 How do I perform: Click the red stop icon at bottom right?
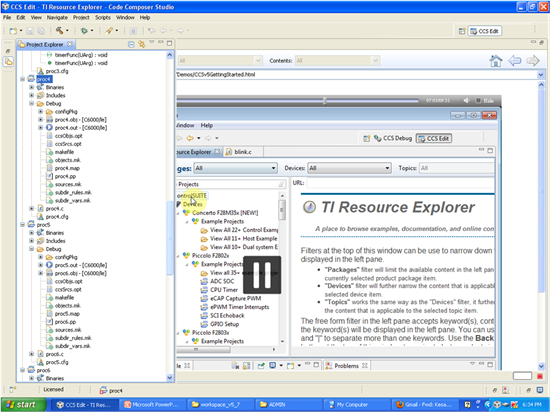540,376
